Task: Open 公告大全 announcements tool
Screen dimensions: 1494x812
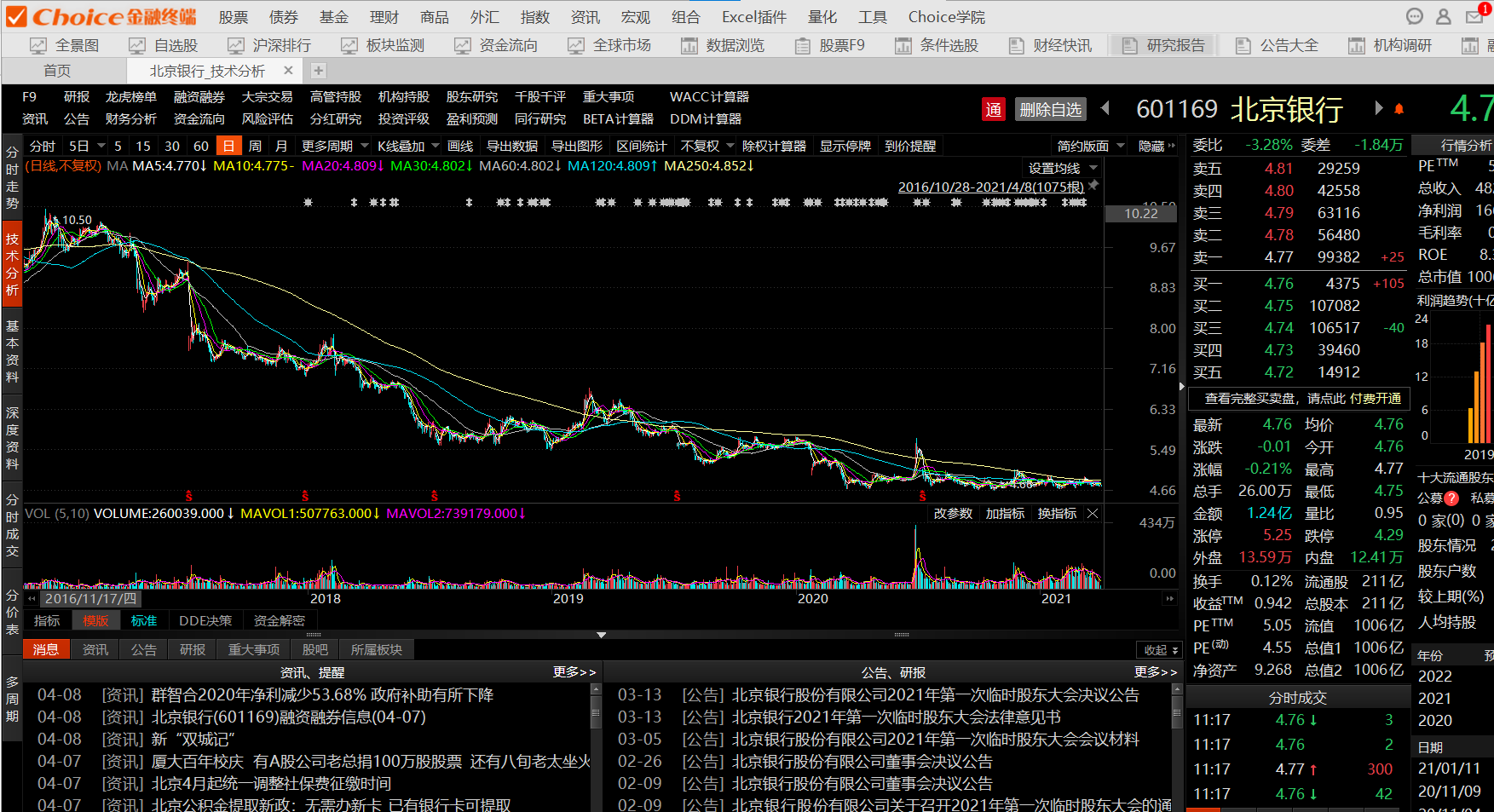Action: (1277, 45)
